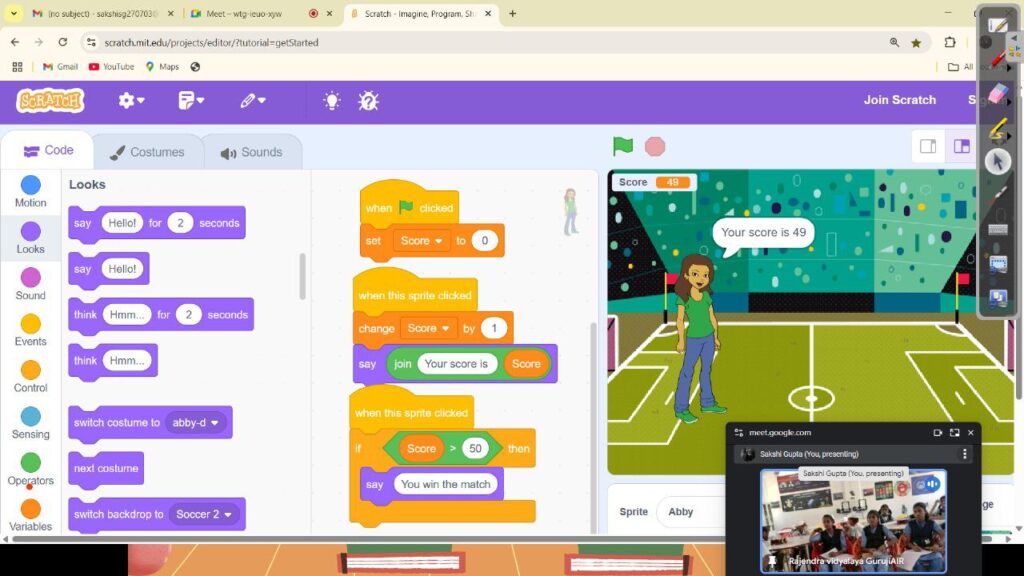Viewport: 1024px width, 576px height.
Task: Click the Debug help icon
Action: coord(368,101)
